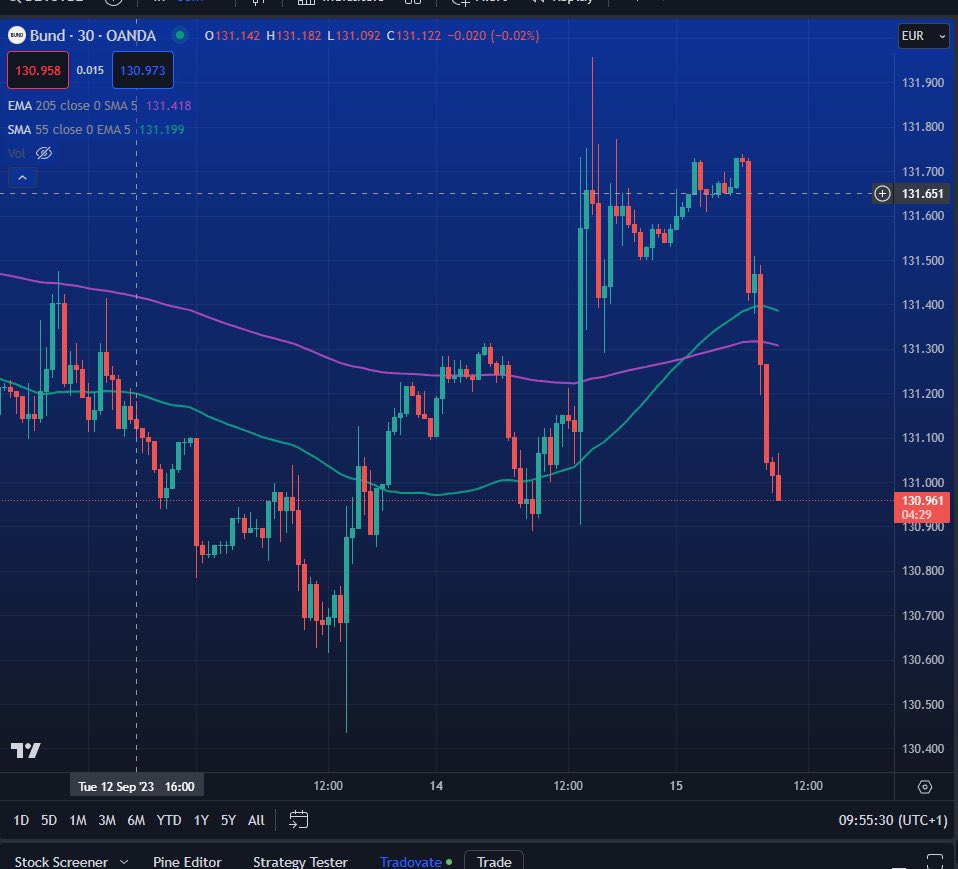Click the blue 130.973 buy button
958x869 pixels.
point(142,70)
